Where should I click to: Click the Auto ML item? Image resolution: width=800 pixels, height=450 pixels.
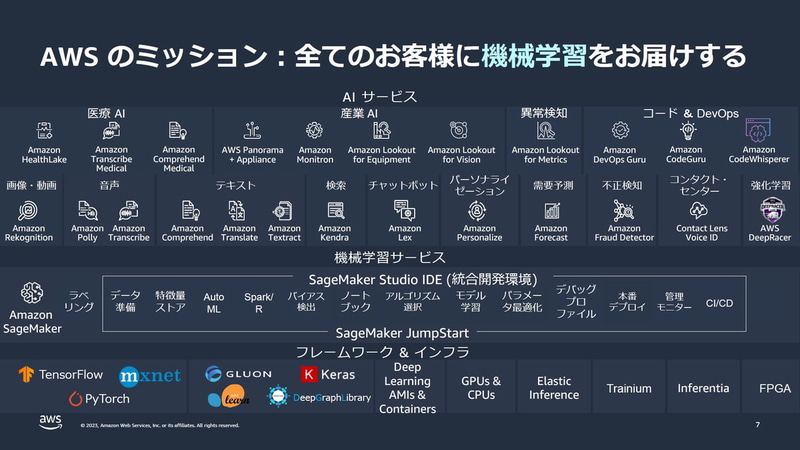(x=214, y=303)
